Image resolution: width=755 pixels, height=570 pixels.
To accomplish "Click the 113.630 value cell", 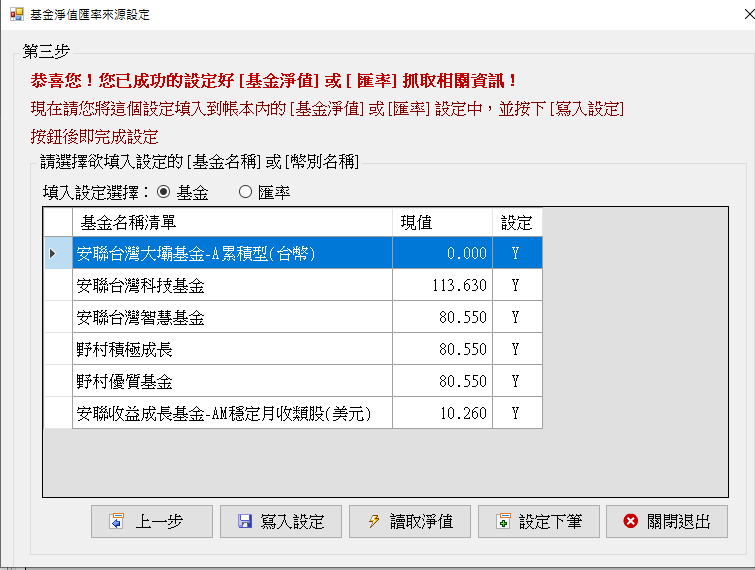I will [443, 285].
